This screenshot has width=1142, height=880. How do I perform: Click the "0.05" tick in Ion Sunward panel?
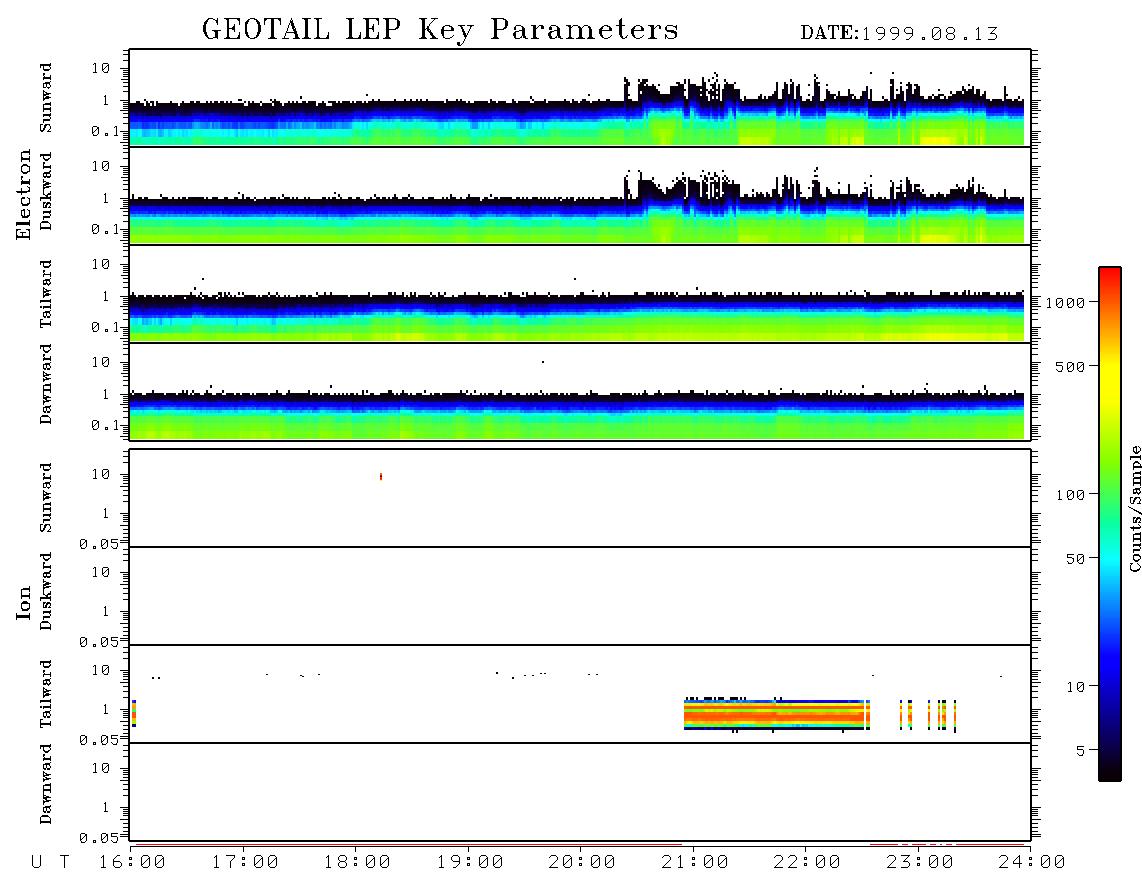pyautogui.click(x=99, y=543)
